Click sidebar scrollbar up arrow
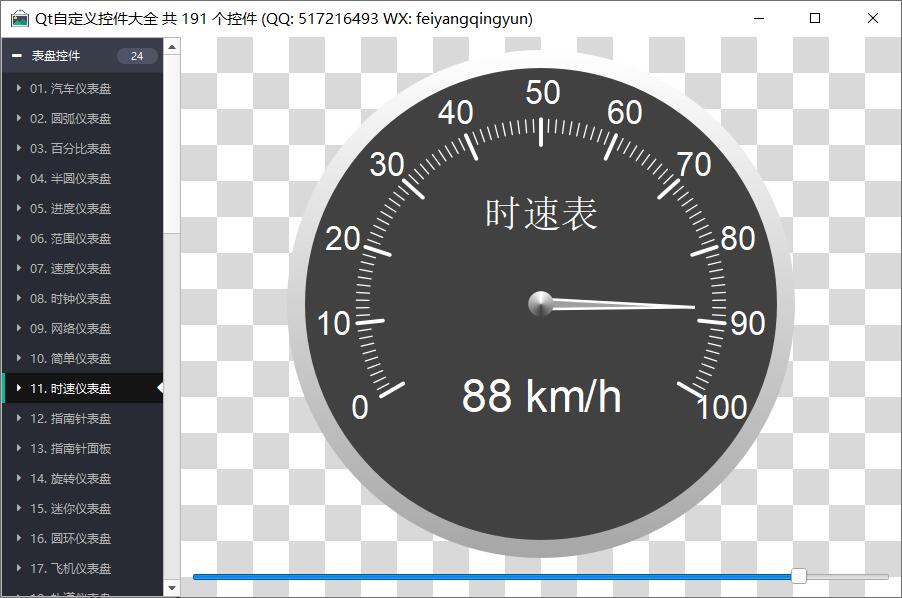Image resolution: width=902 pixels, height=598 pixels. (x=172, y=46)
